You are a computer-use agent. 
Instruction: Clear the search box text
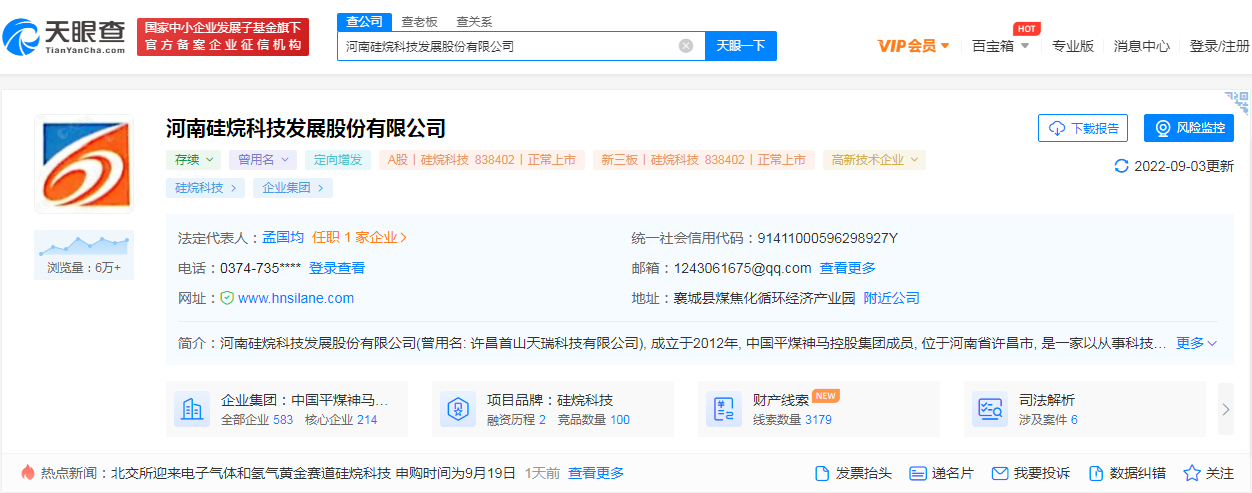(686, 46)
